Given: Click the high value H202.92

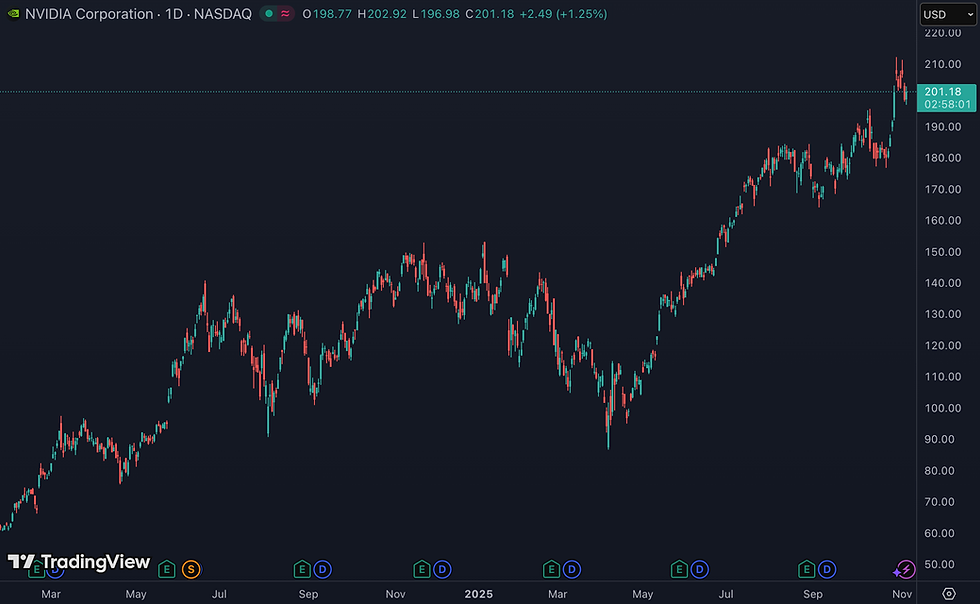Looking at the screenshot, I should [x=382, y=14].
